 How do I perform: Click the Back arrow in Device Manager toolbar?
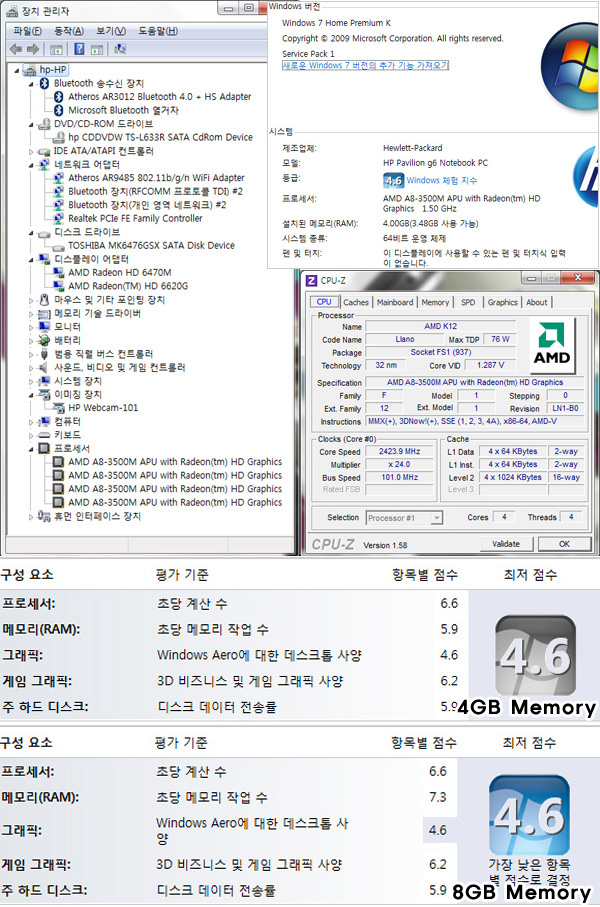15,48
